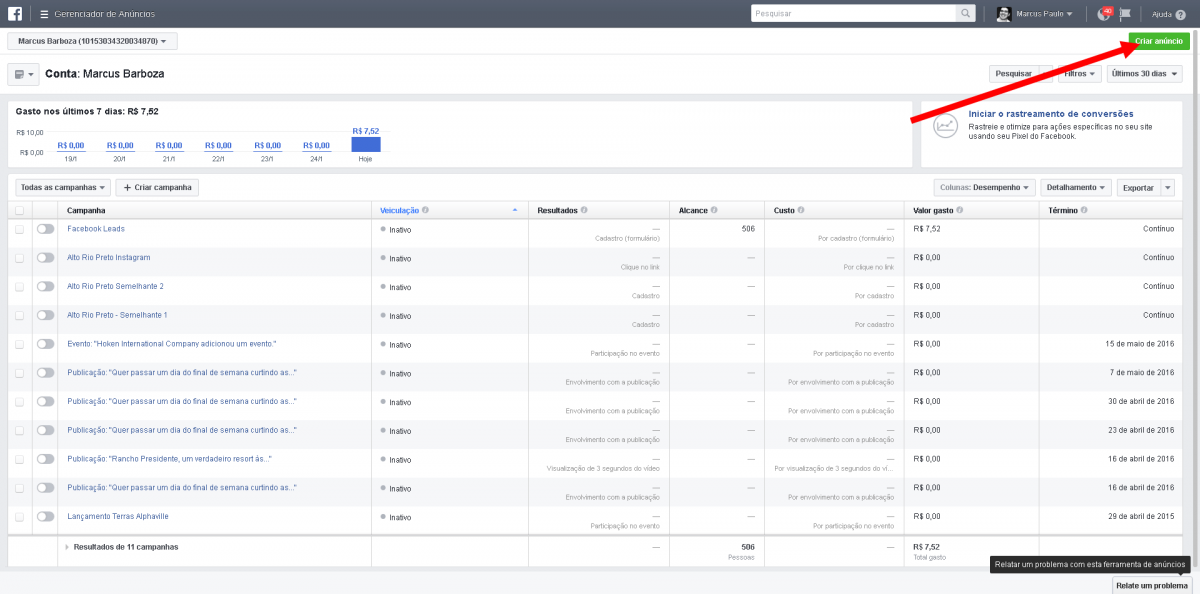This screenshot has width=1200, height=594.
Task: Enable the Lançamento Terras Alphaville campaign toggle
Action: (x=45, y=517)
